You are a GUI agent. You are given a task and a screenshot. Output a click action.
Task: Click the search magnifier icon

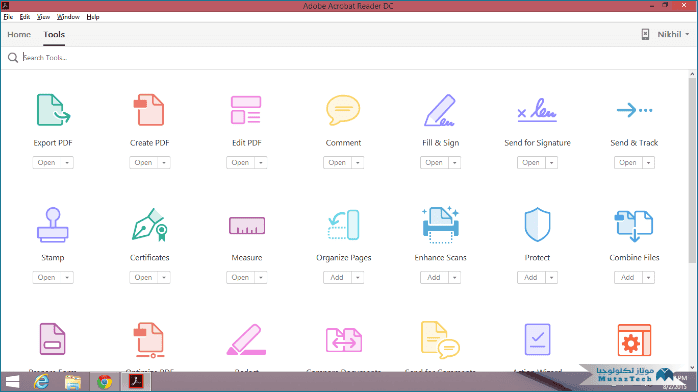13,57
